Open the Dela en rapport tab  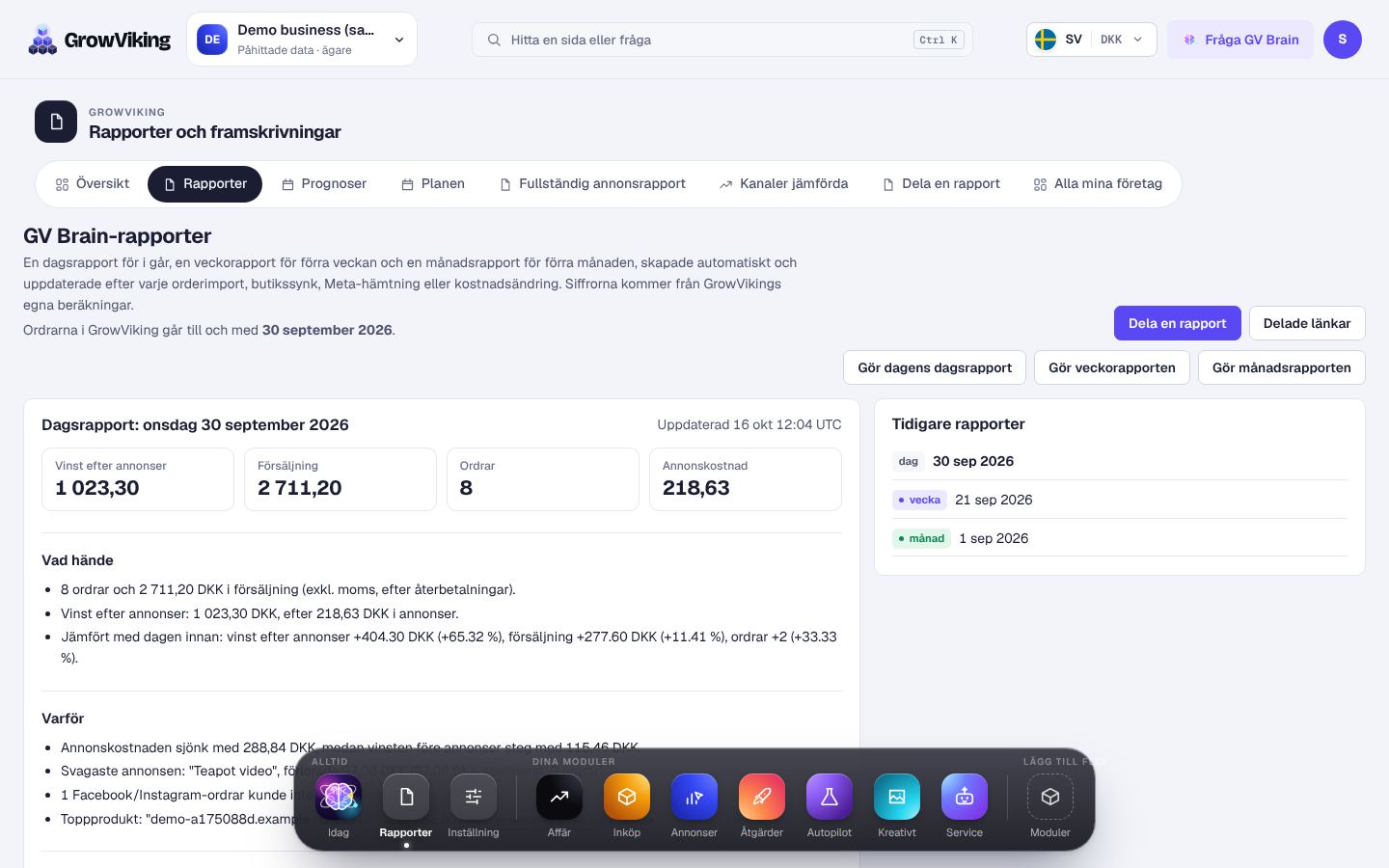point(941,184)
